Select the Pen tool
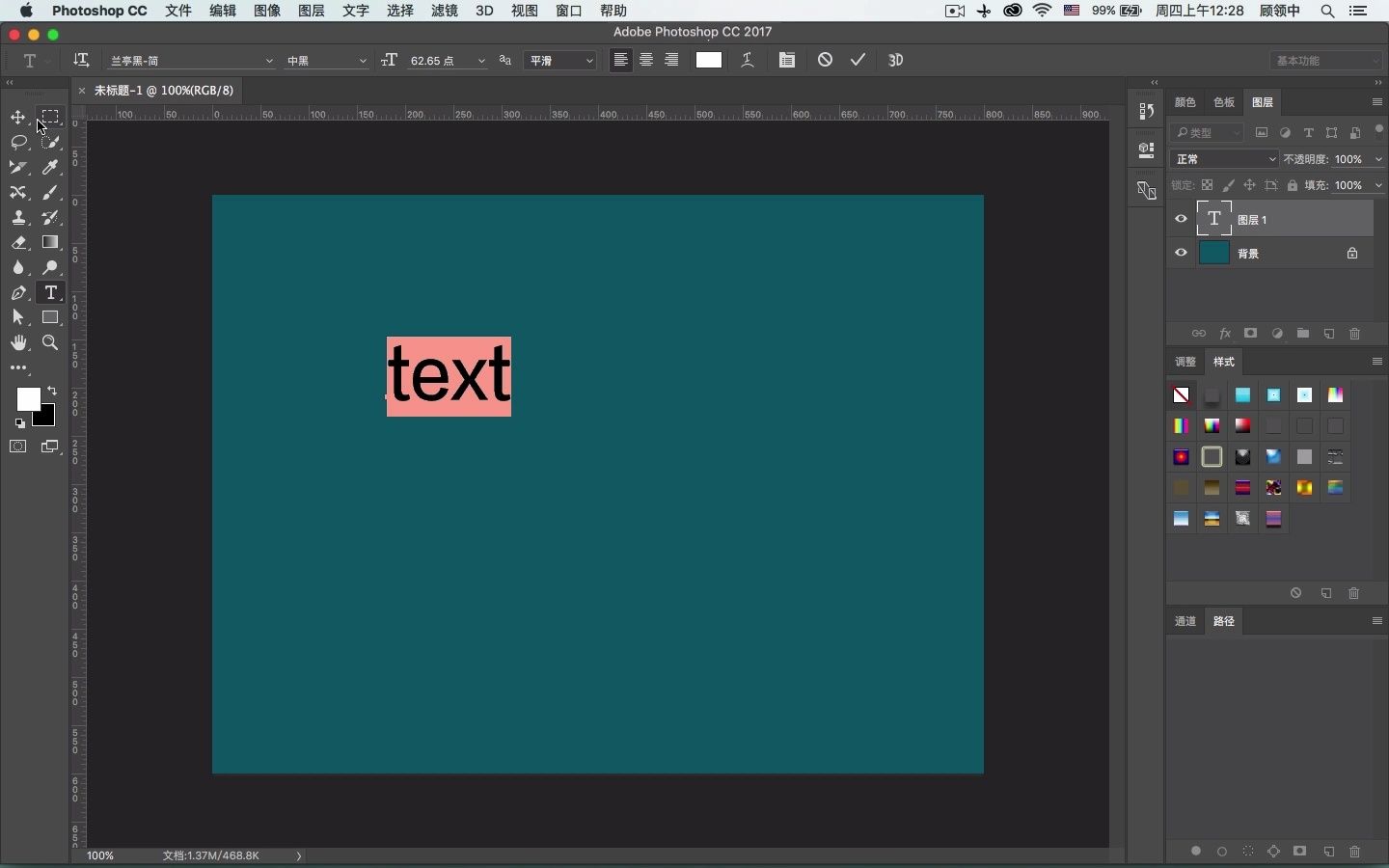This screenshot has width=1389, height=868. (18, 293)
